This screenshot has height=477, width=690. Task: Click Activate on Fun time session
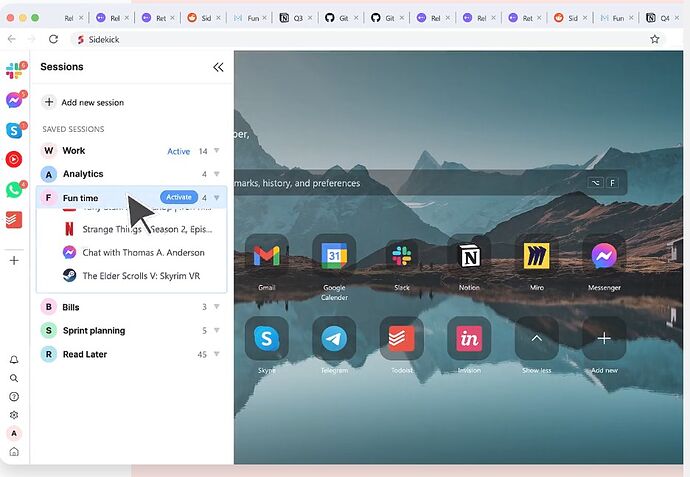pyautogui.click(x=179, y=197)
